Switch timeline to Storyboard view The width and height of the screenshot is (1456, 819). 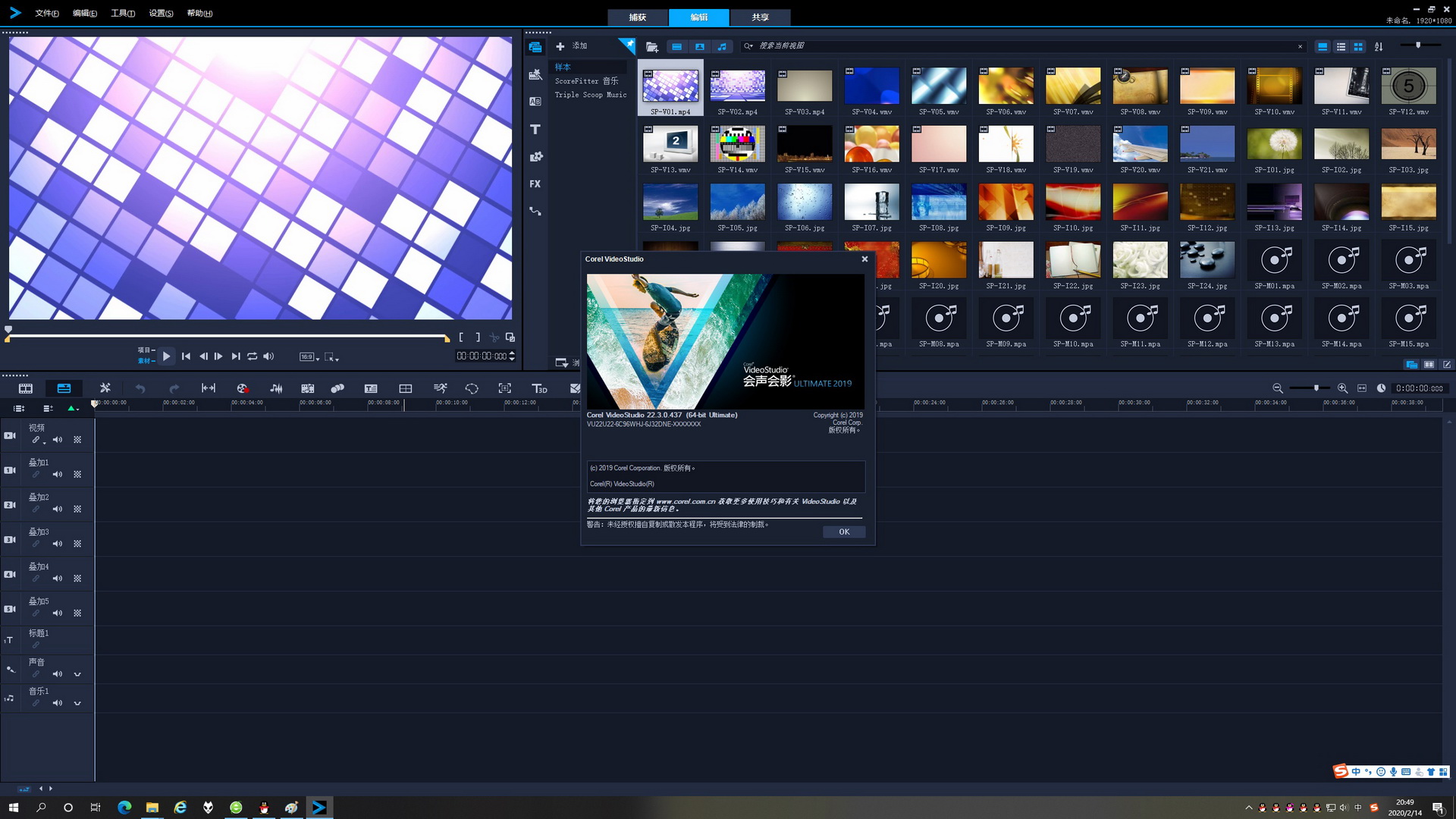tap(26, 388)
